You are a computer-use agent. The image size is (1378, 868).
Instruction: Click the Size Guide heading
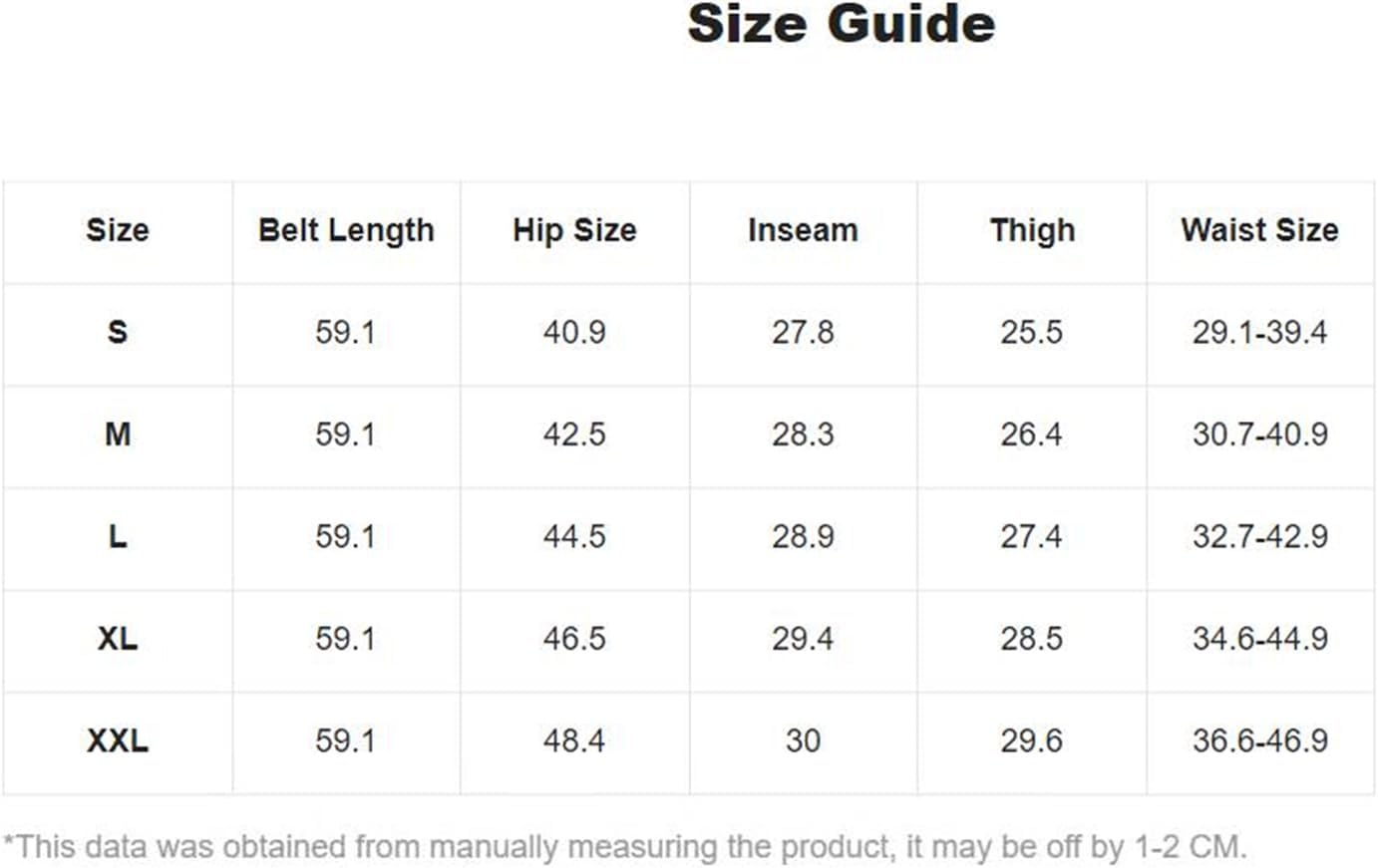(x=841, y=23)
